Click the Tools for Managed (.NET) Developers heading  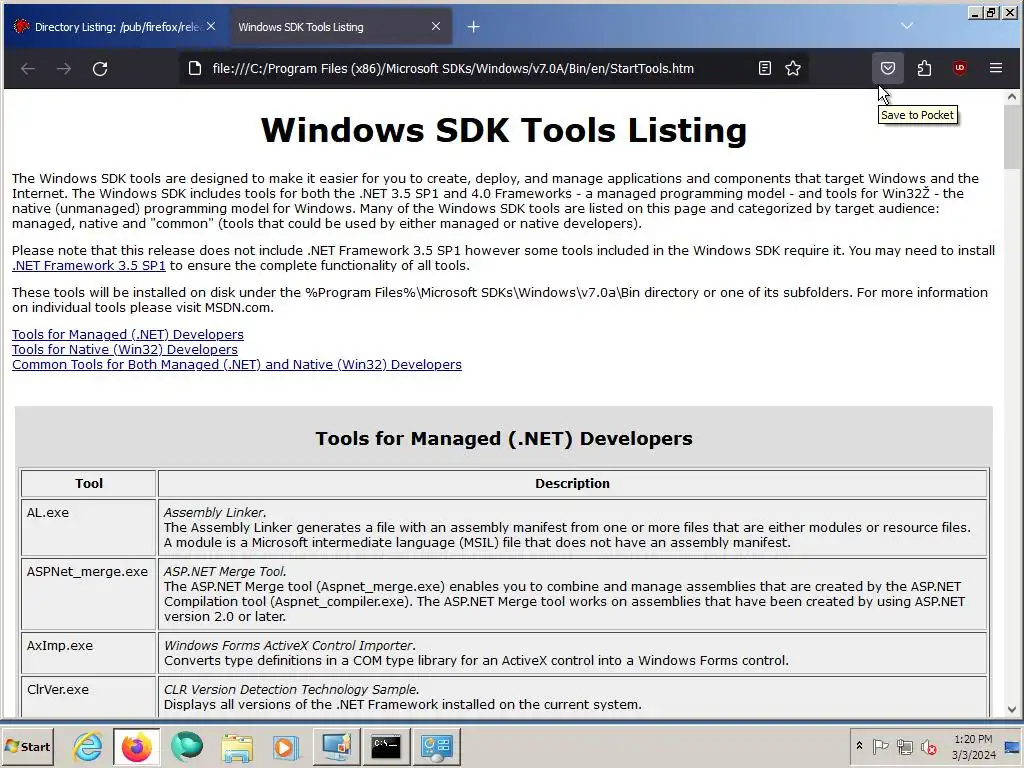click(504, 438)
